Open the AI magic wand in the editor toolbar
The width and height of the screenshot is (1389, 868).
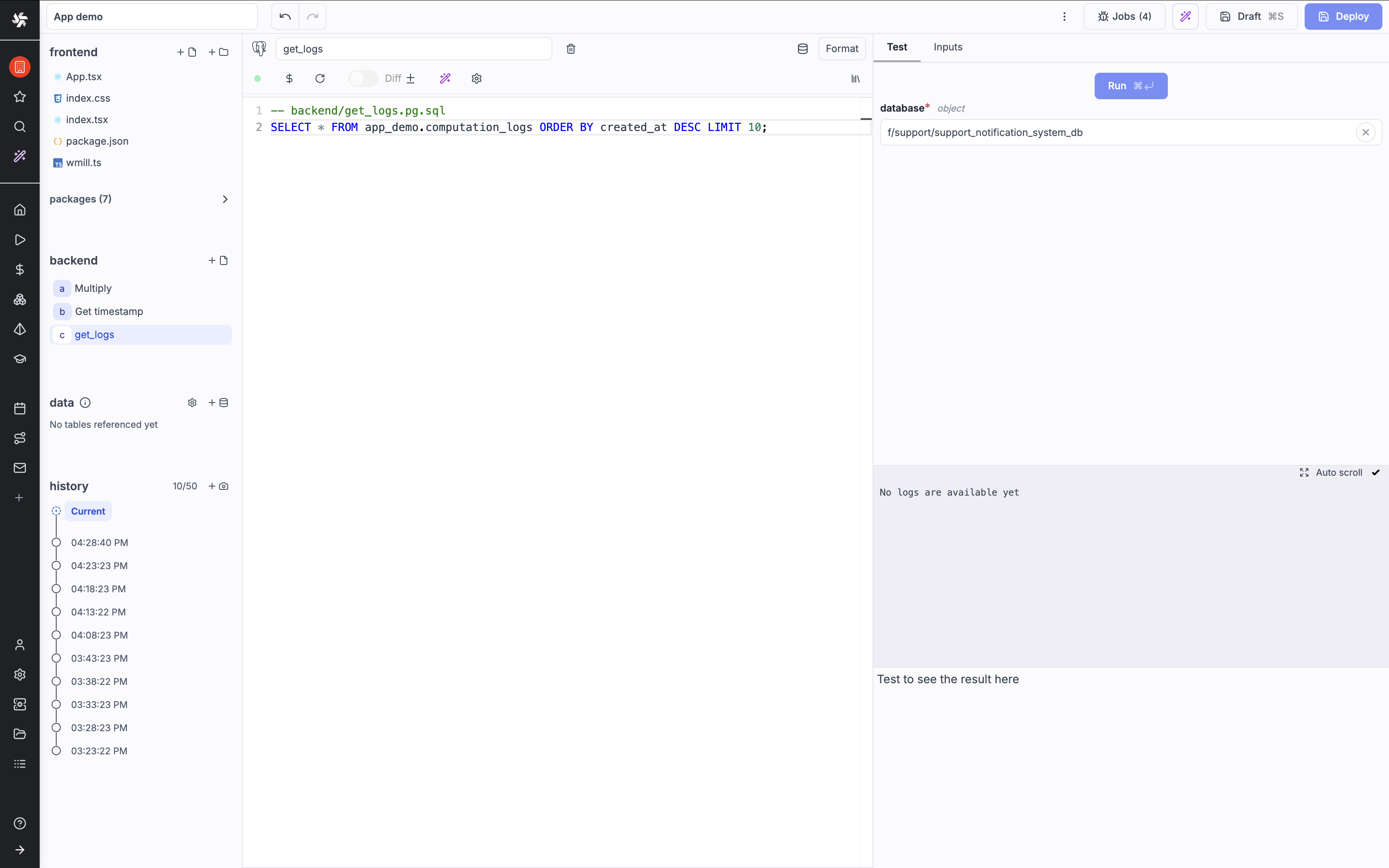[x=445, y=79]
